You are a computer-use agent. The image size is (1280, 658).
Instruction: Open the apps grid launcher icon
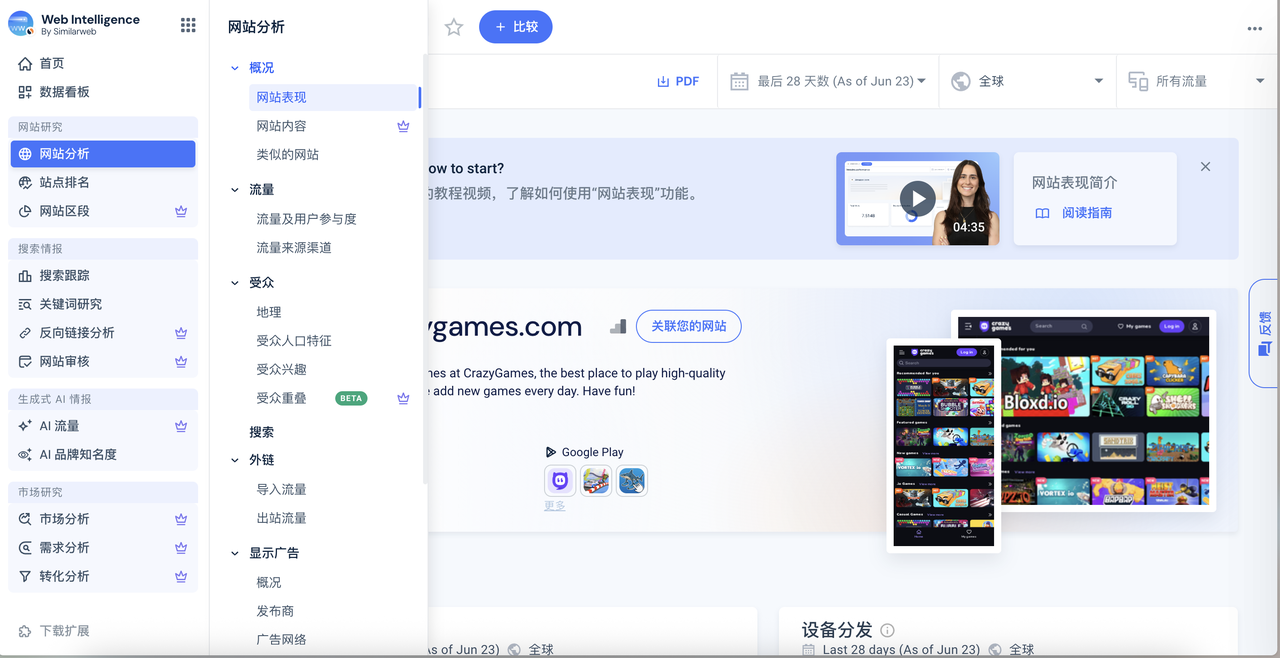coord(188,25)
